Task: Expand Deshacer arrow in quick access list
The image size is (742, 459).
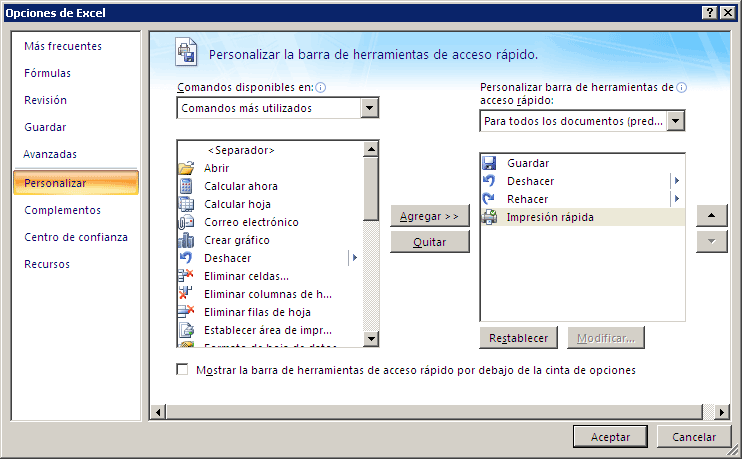Action: click(677, 181)
